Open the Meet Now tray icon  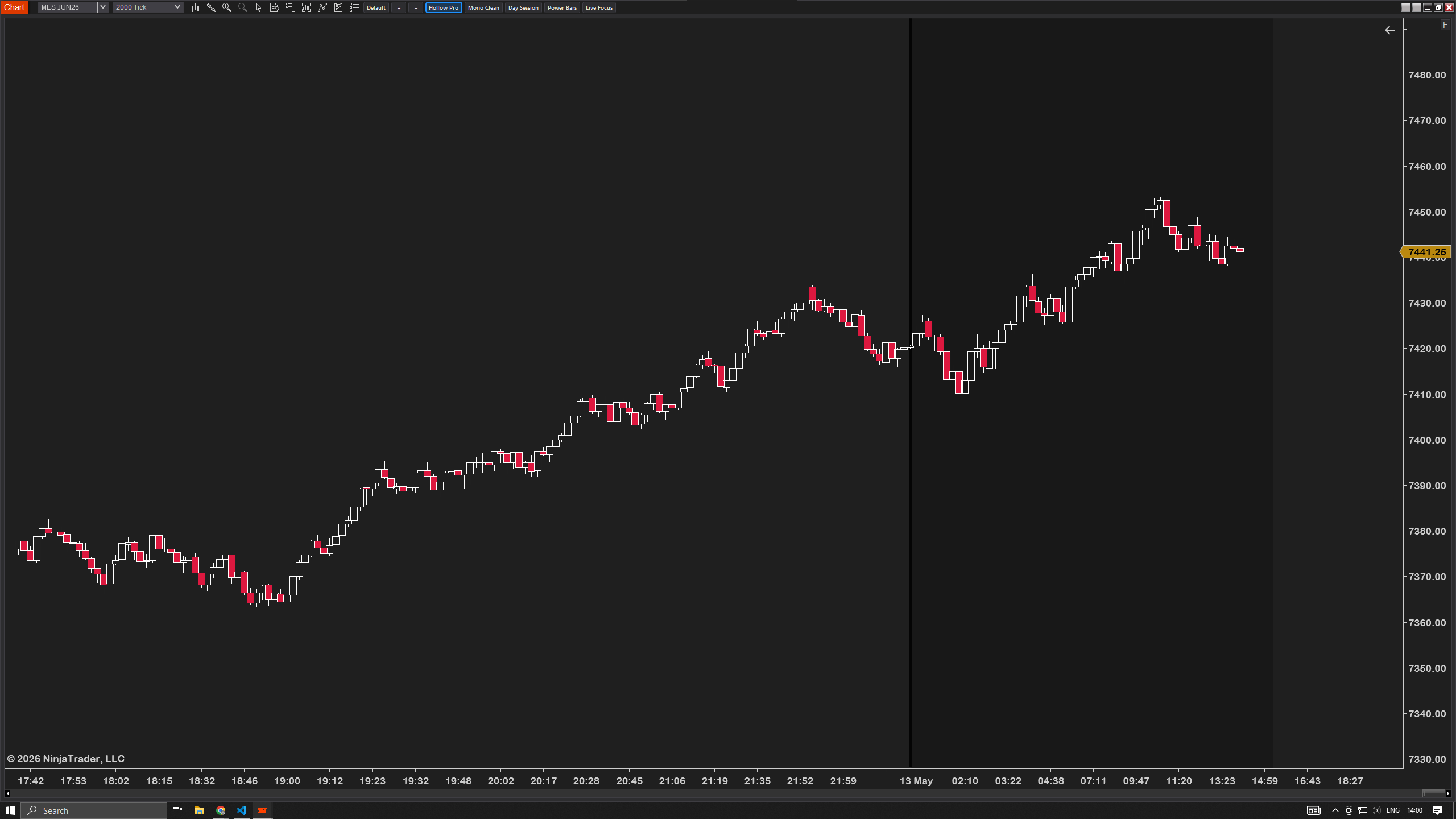[1349, 810]
